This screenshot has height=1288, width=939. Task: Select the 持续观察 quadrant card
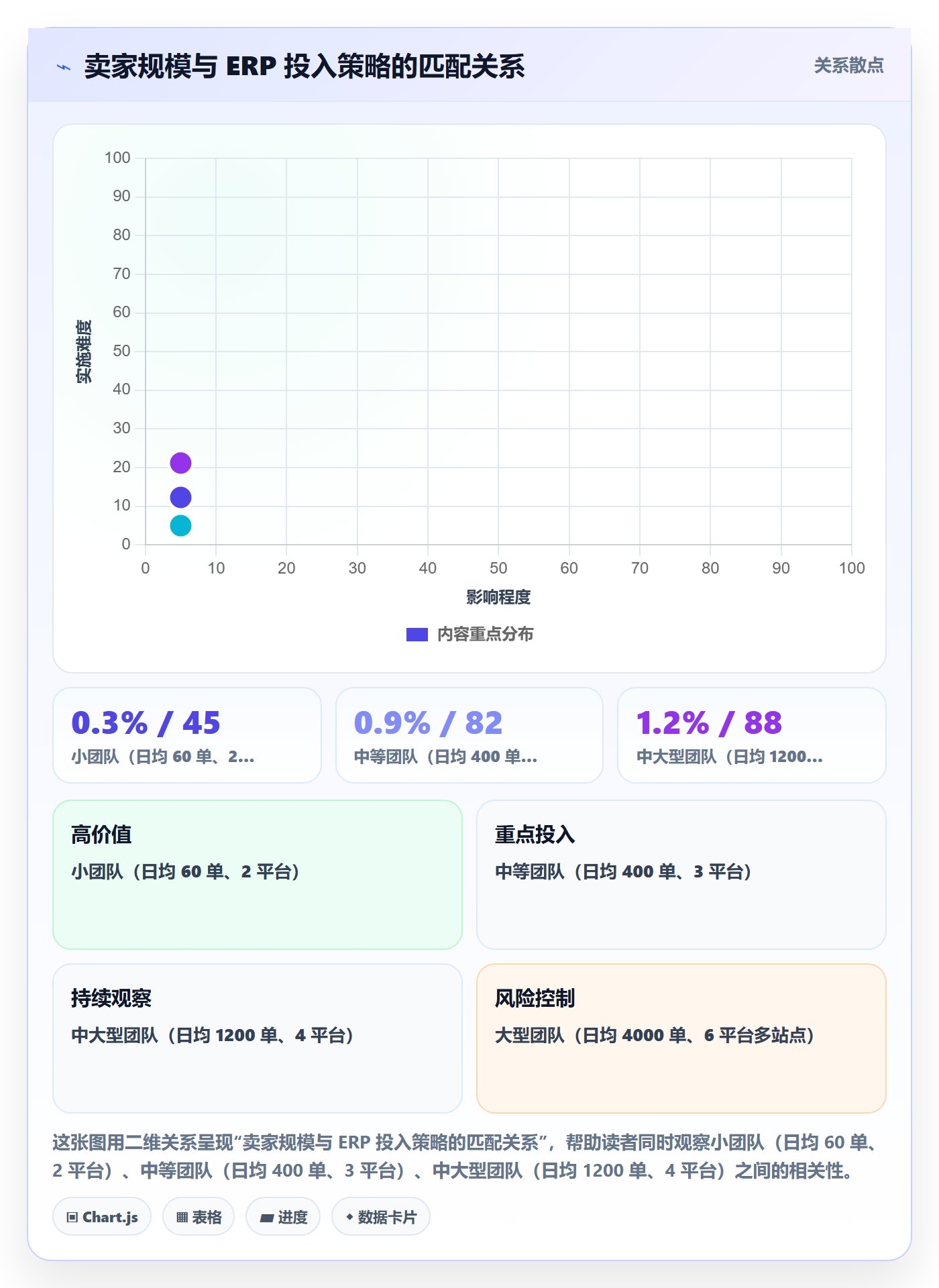(x=258, y=1038)
